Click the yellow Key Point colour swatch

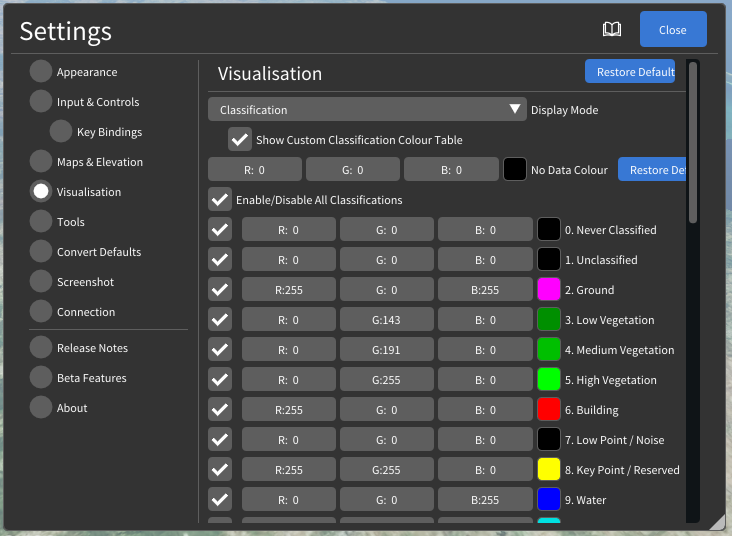(x=549, y=470)
